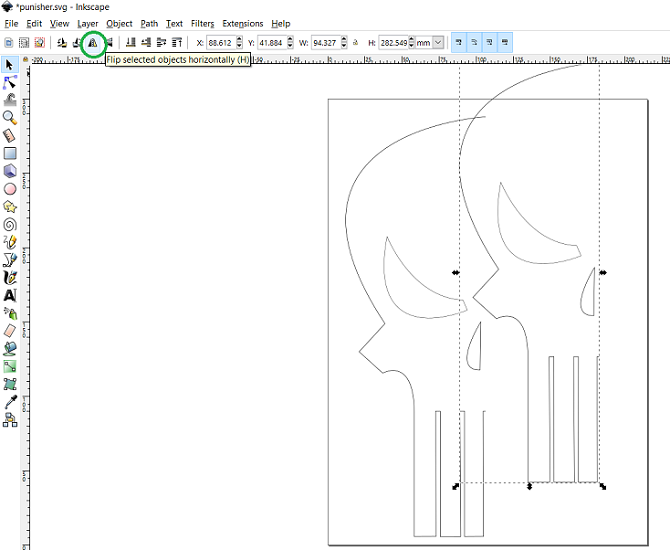Screen dimensions: 670x550
Task: Click the Y coordinate field 41.884
Action: [272, 43]
